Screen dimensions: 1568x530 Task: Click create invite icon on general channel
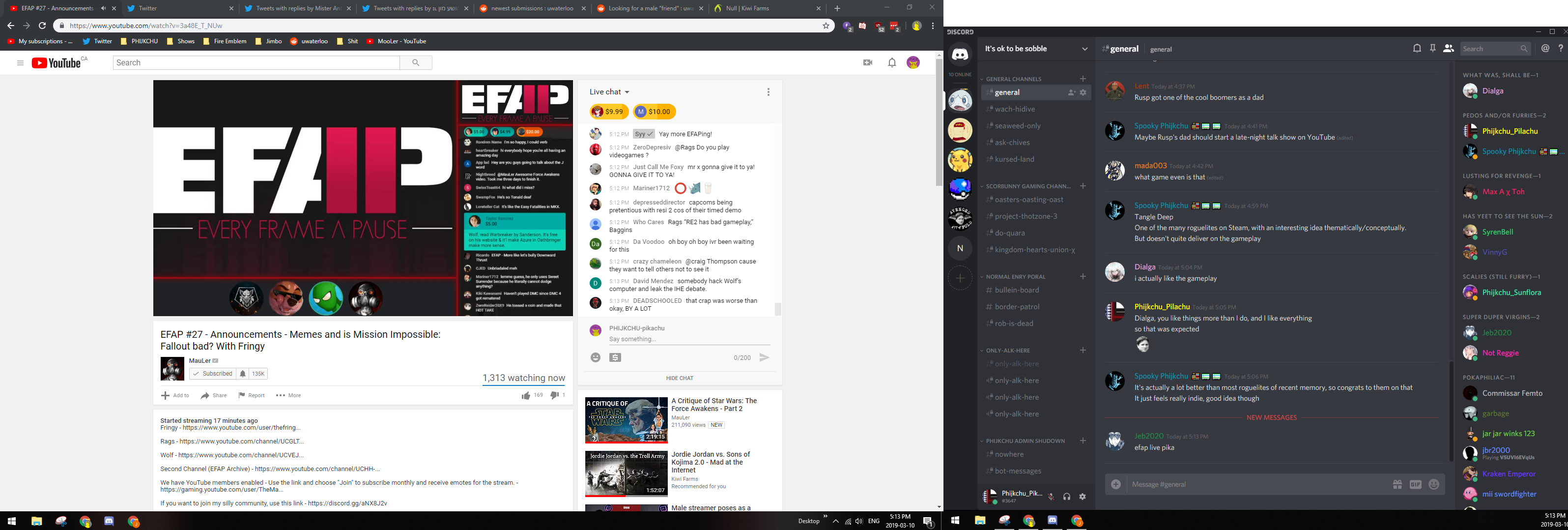1071,92
